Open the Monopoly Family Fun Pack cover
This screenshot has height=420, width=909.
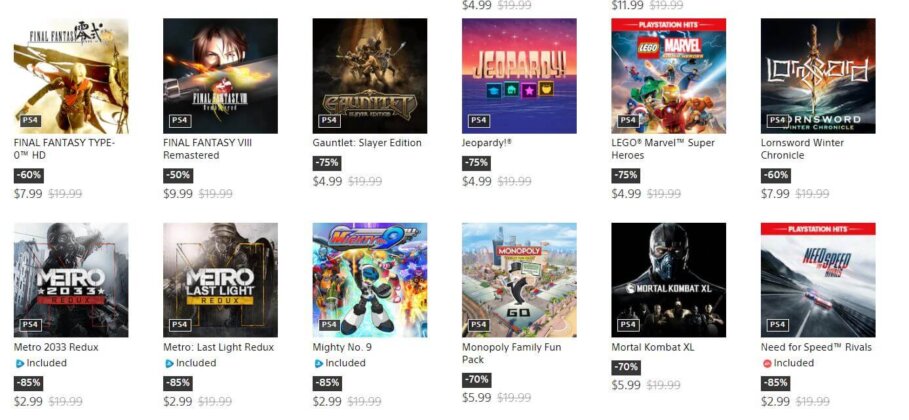pyautogui.click(x=519, y=280)
